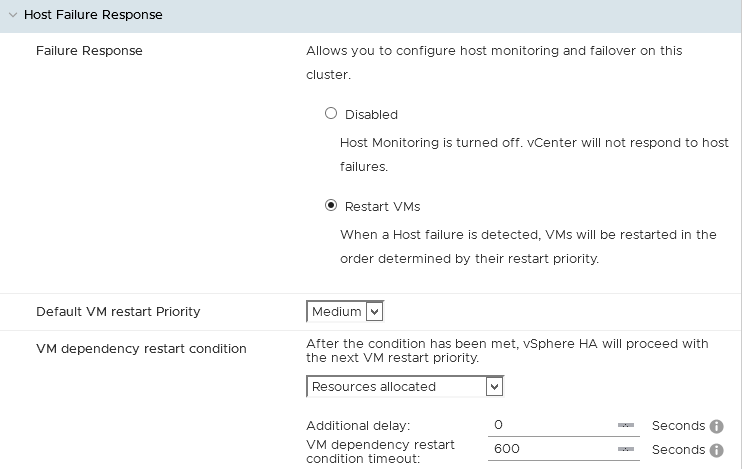
Task: Click the 'VM dependency restart condition' row label
Action: [x=141, y=349]
